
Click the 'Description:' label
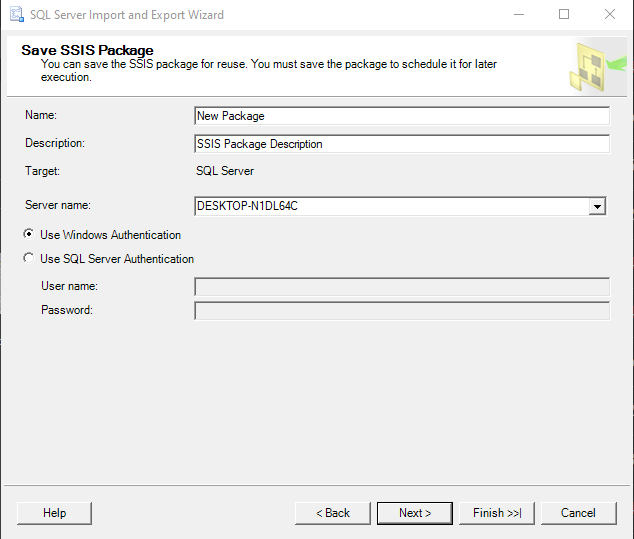[x=55, y=143]
